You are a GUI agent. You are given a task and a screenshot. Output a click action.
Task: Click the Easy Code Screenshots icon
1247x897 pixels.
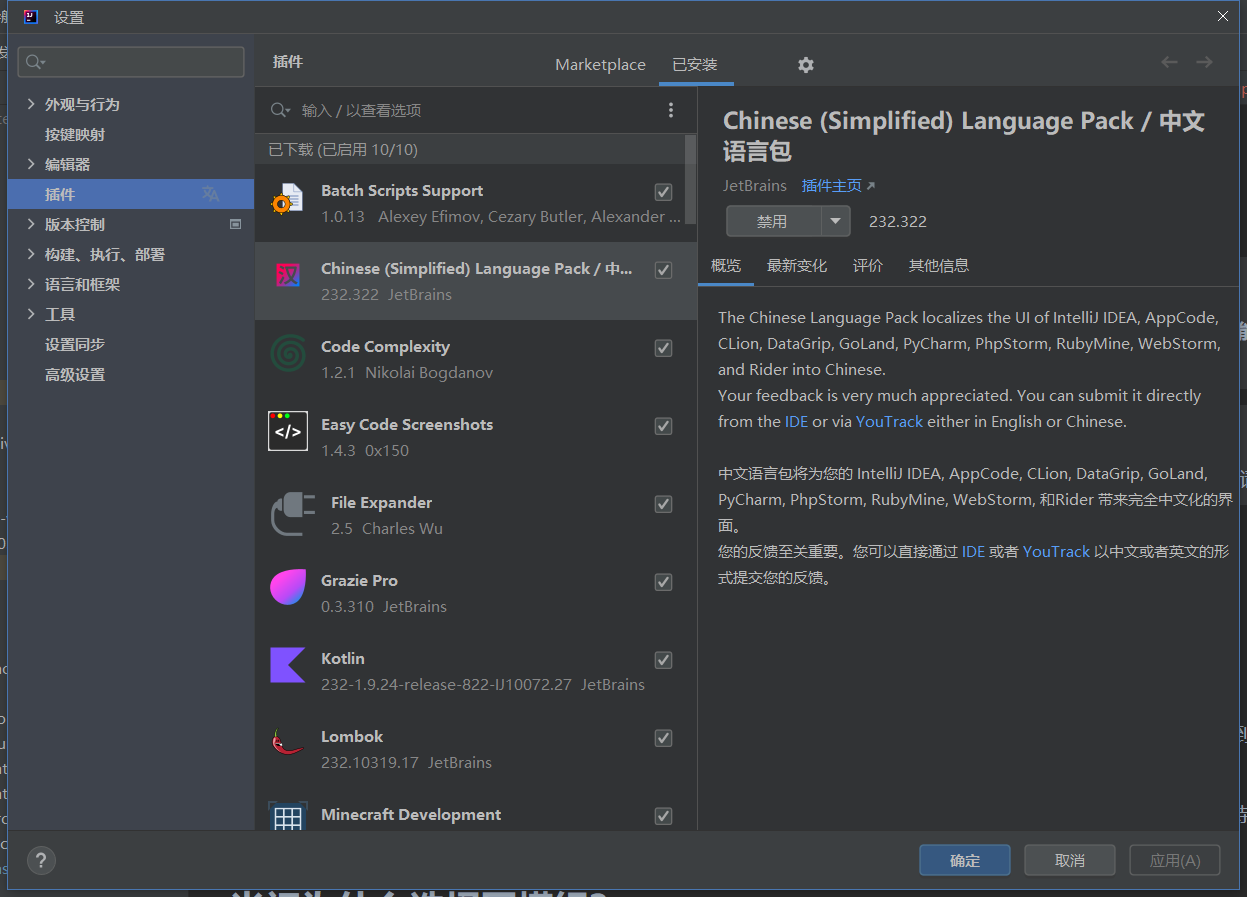point(288,431)
